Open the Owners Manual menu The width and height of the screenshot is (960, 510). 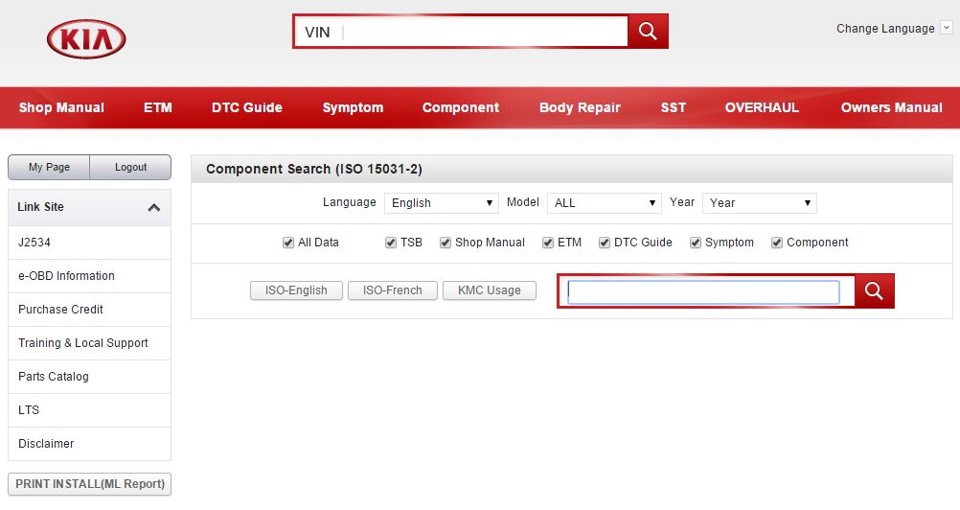pos(891,108)
